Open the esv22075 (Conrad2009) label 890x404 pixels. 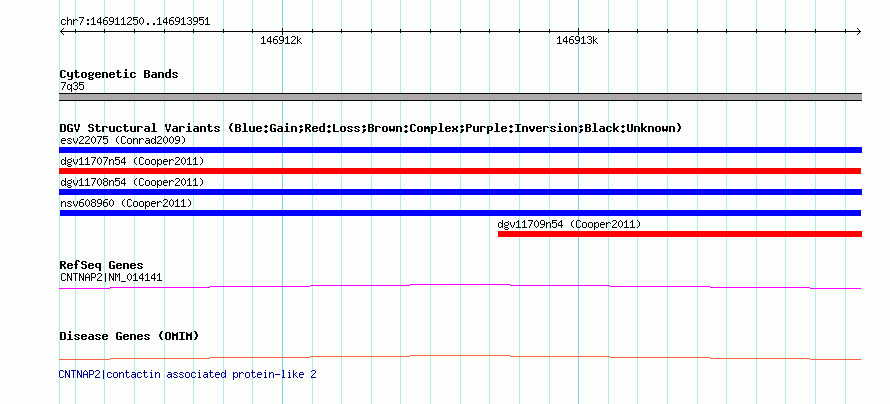tap(123, 140)
